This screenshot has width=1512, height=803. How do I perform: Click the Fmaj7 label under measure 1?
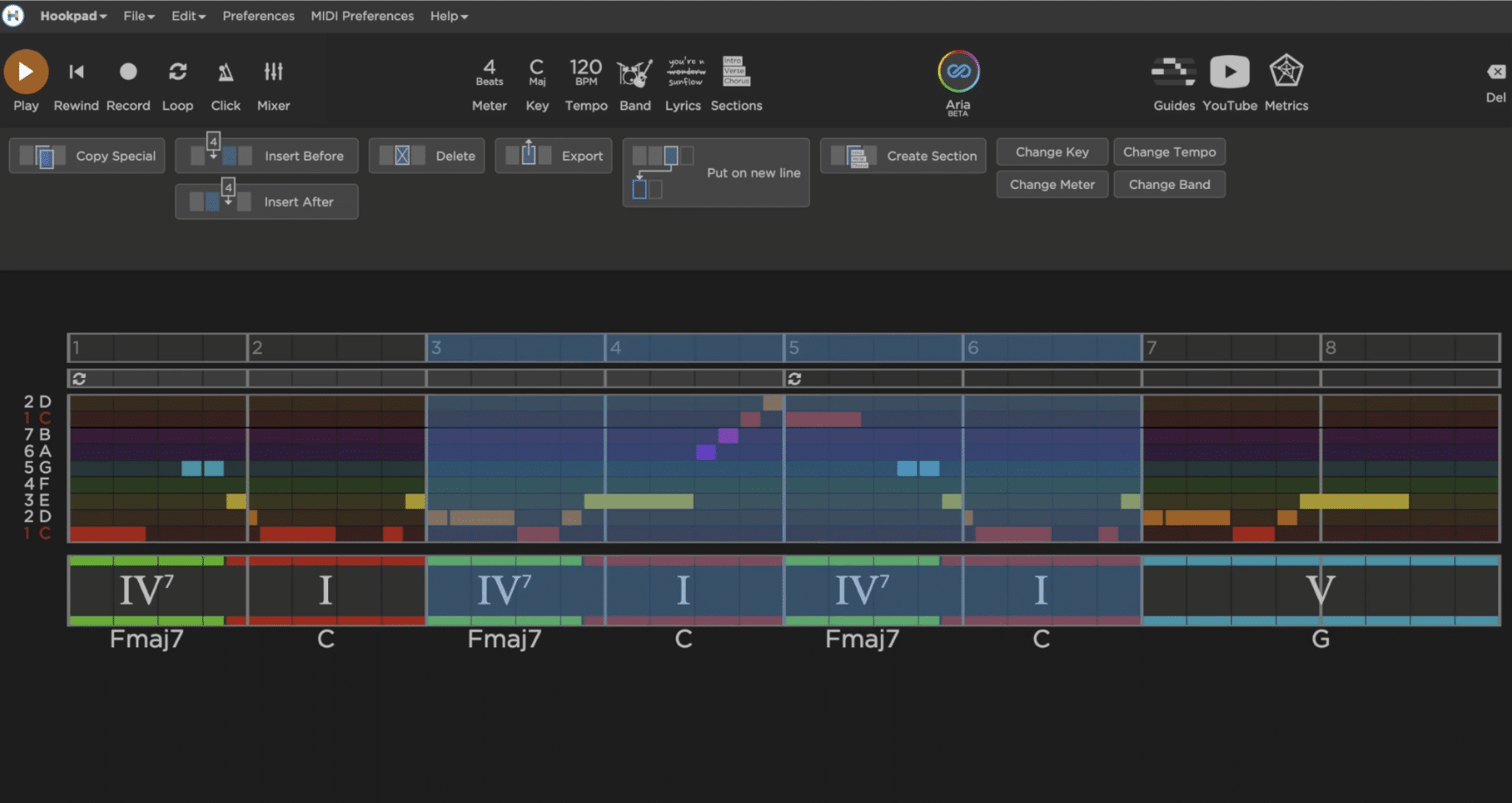(147, 639)
